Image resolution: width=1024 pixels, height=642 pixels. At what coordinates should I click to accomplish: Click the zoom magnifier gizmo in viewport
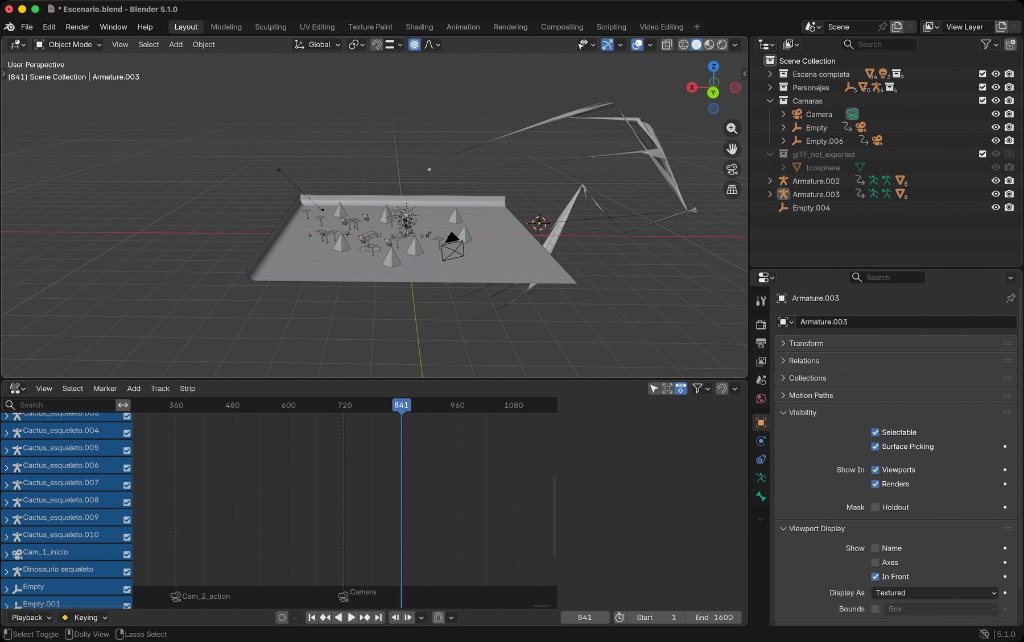(732, 129)
